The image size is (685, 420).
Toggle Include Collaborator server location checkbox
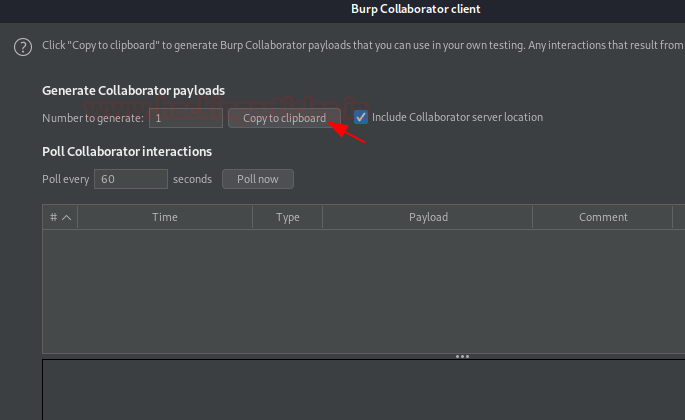point(361,117)
